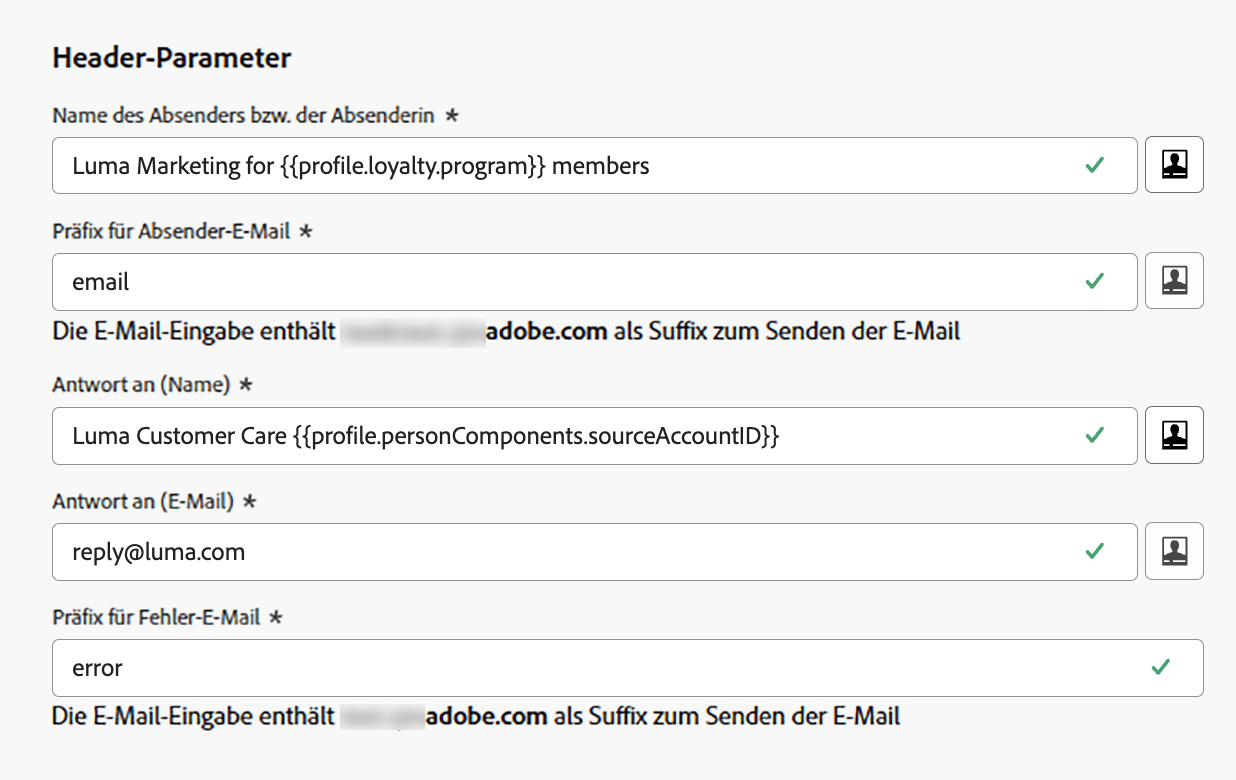Click the Header-Parameter section heading
The width and height of the screenshot is (1236, 780).
point(171,58)
